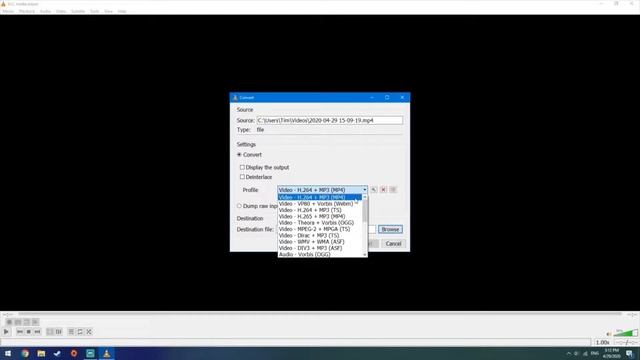Choose Video - Dirac + MP3 (TS) profile
The height and width of the screenshot is (360, 640).
[x=320, y=236]
